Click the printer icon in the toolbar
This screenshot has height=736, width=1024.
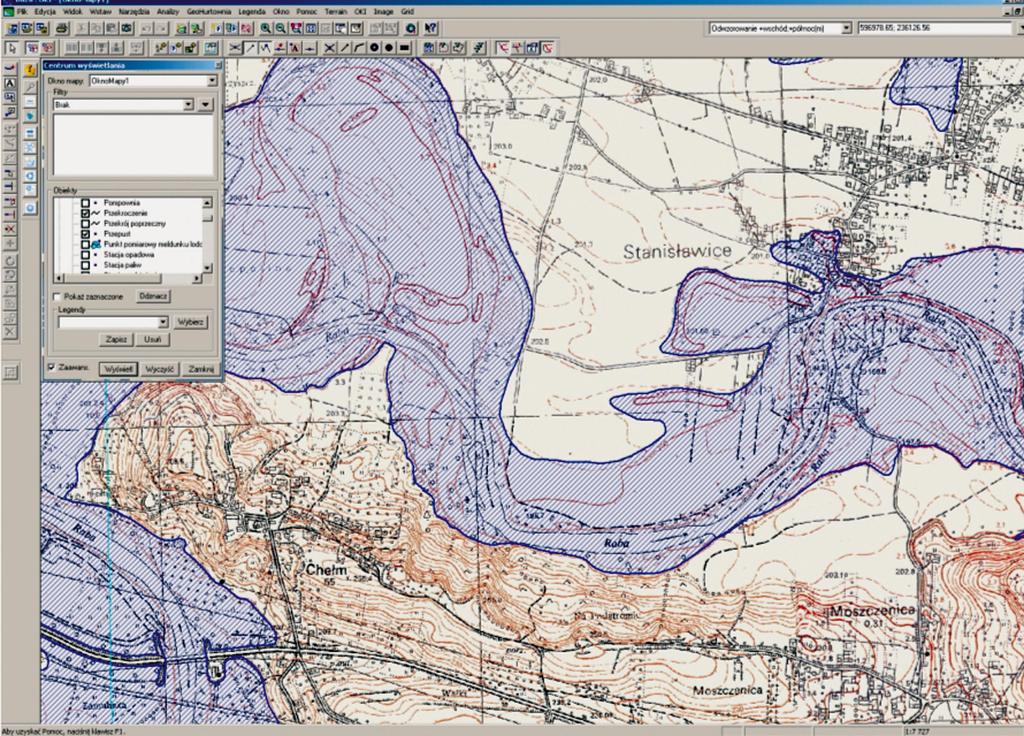pos(62,28)
